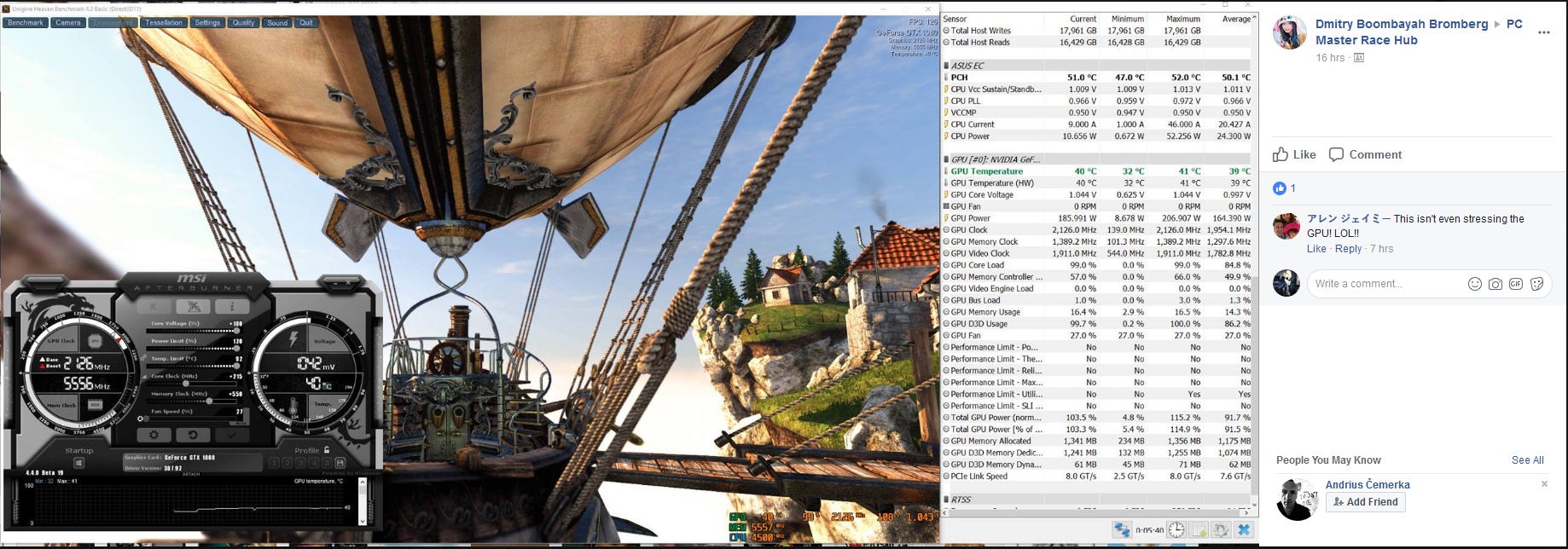This screenshot has height=549, width=1568.
Task: Open the Quality menu in Heaven
Action: point(243,23)
